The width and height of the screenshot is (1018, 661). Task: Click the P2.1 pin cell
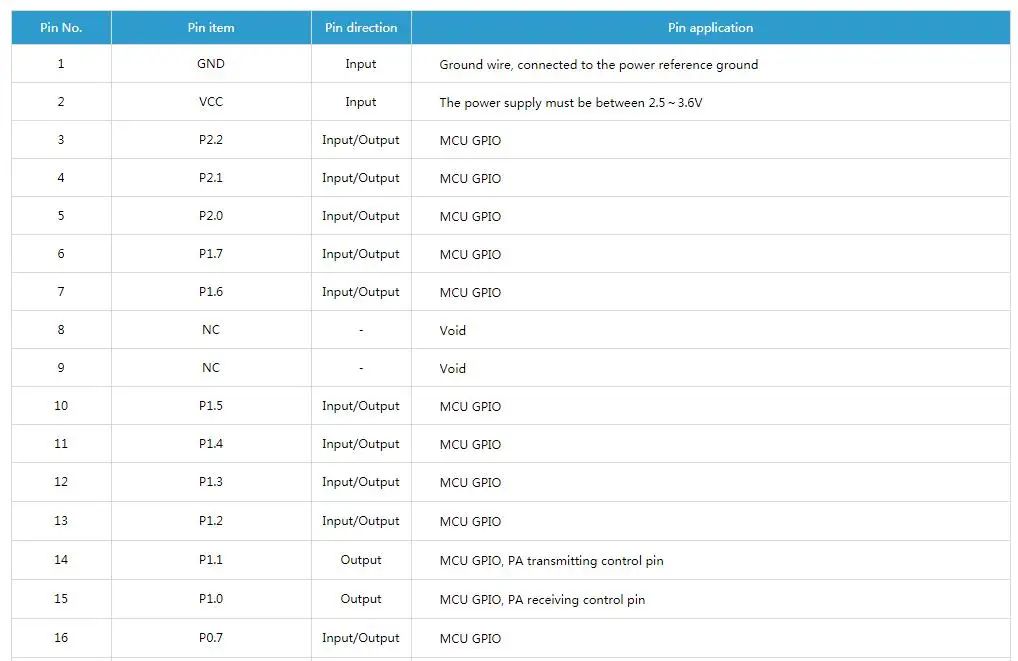tap(211, 178)
